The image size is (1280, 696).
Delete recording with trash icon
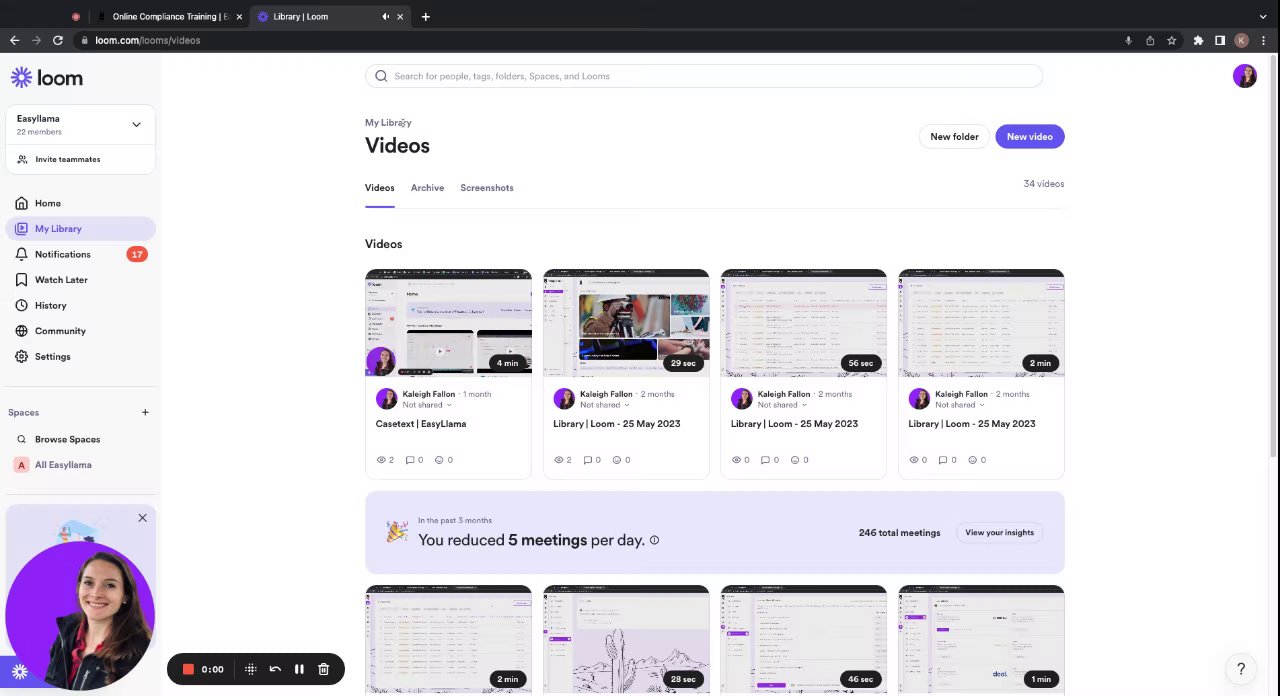pos(323,669)
